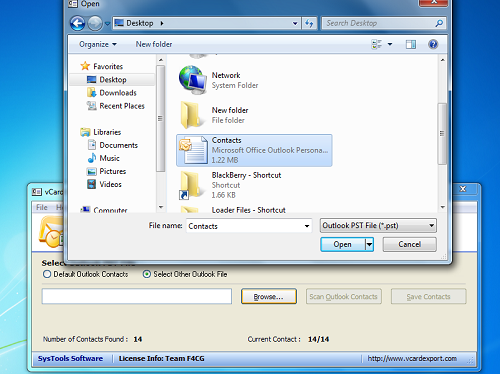Close the vCard window
500x374 pixels.
pyautogui.click(x=463, y=189)
